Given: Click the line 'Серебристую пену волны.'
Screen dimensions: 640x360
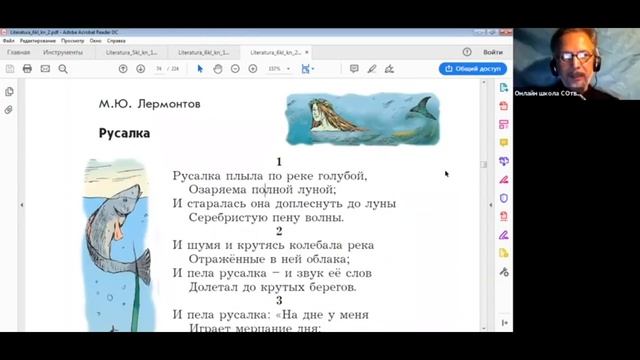Looking at the screenshot, I should pyautogui.click(x=266, y=218).
